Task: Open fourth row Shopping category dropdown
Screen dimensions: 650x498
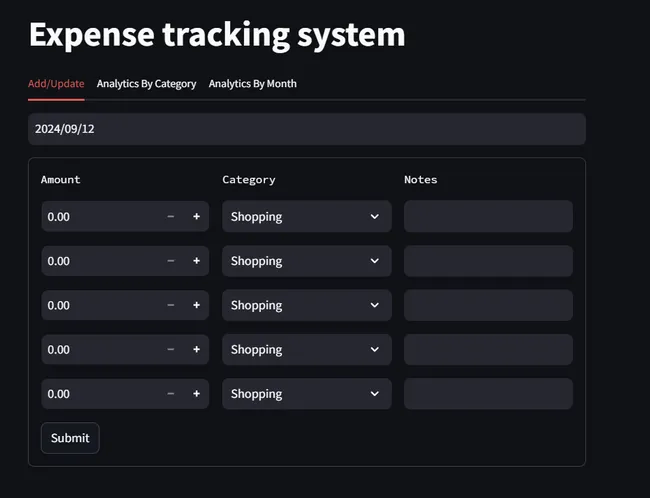Action: pyautogui.click(x=307, y=350)
